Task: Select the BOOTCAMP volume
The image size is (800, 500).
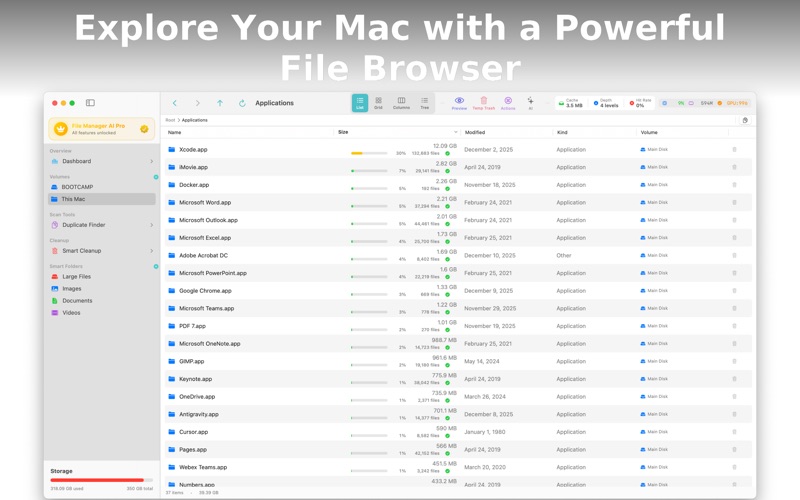Action: click(x=102, y=187)
